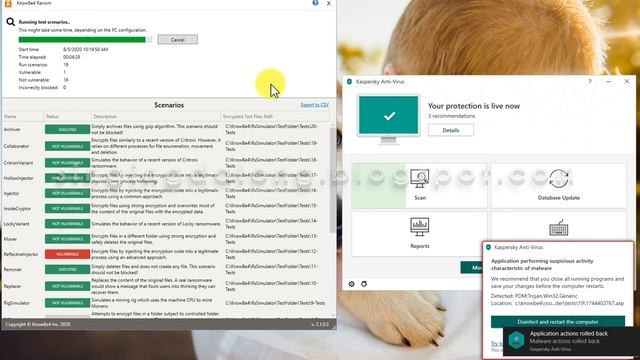The height and width of the screenshot is (360, 640).
Task: Select the ReflectiveInjector scenario name
Action: (x=21, y=254)
